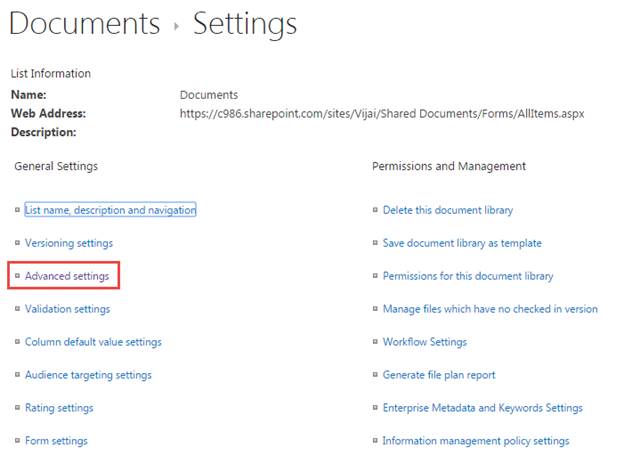Screen dimensions: 624x464
Task: Click the Advanced settings link
Action: click(66, 275)
